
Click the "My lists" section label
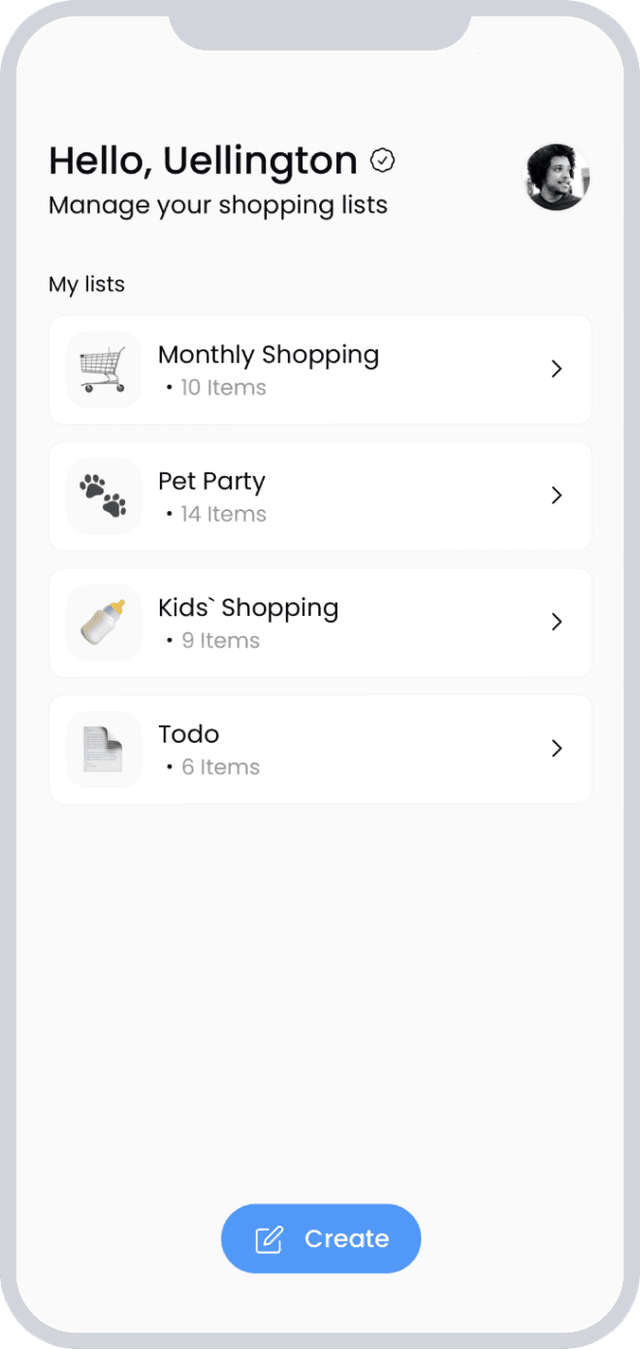coord(87,284)
